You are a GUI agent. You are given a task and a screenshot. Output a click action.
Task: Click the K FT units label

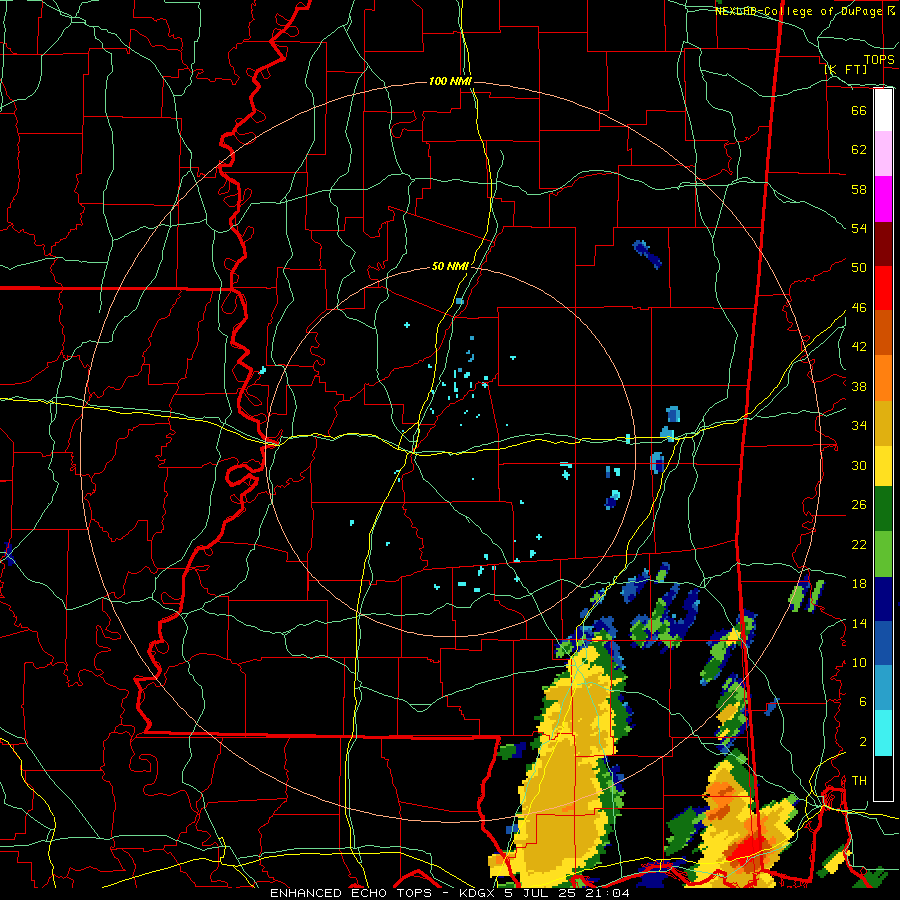[846, 69]
